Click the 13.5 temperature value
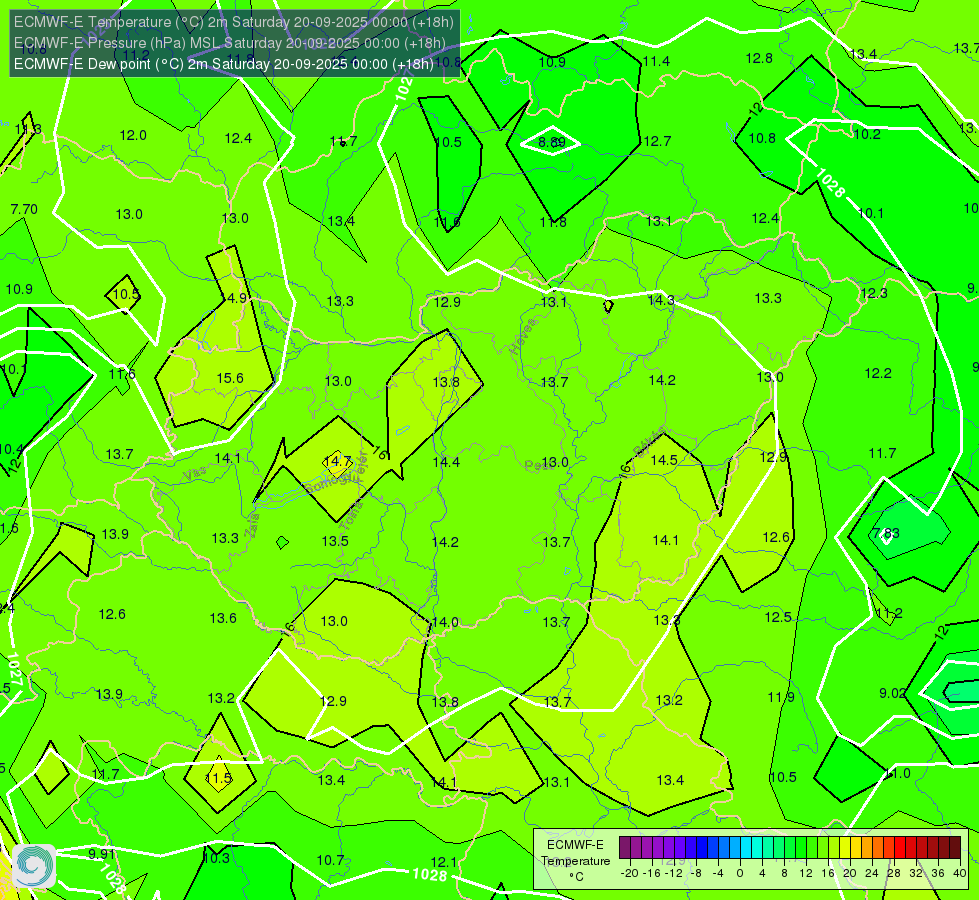 [335, 541]
